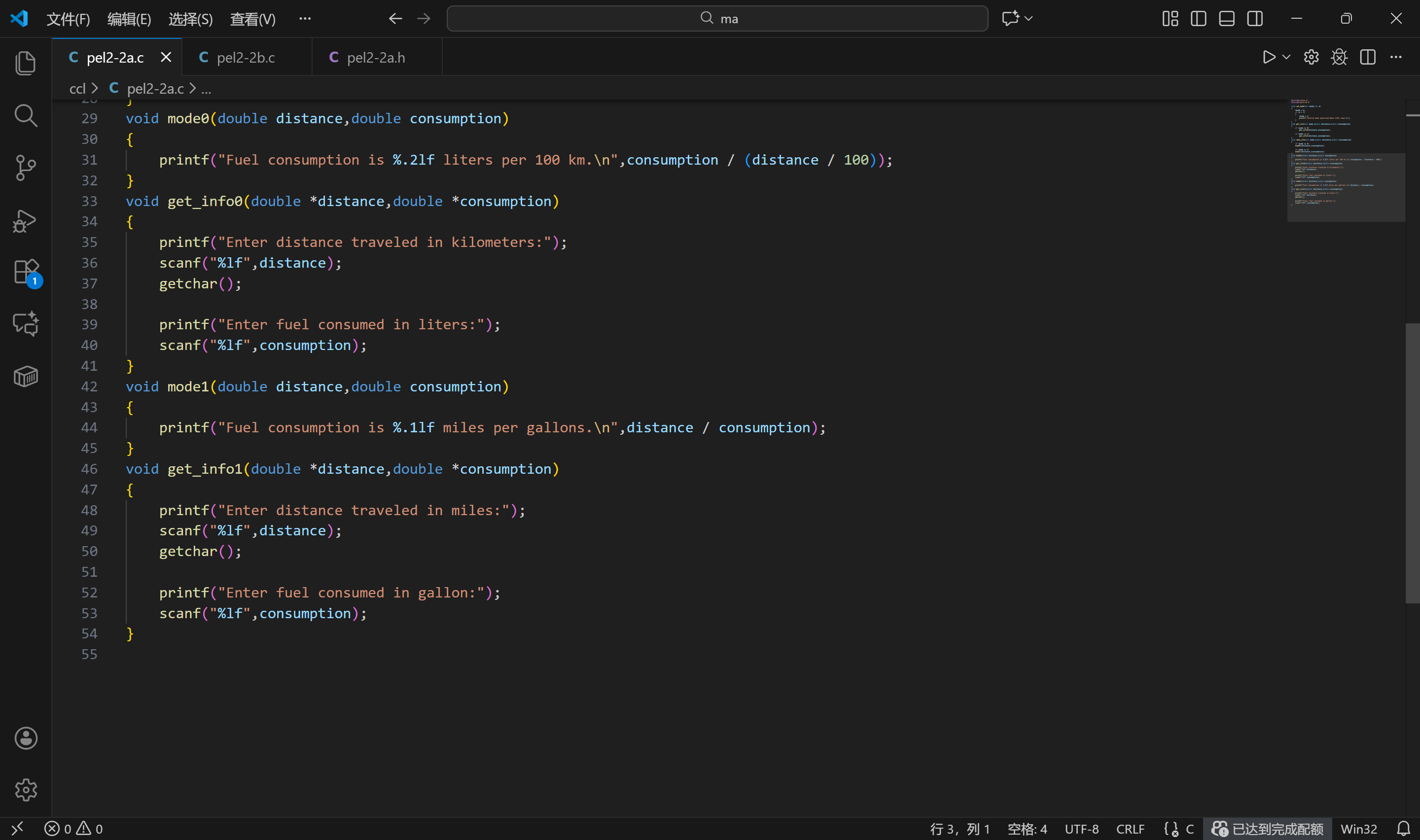Open the Explorer view in activity bar
The width and height of the screenshot is (1420, 840).
point(26,63)
